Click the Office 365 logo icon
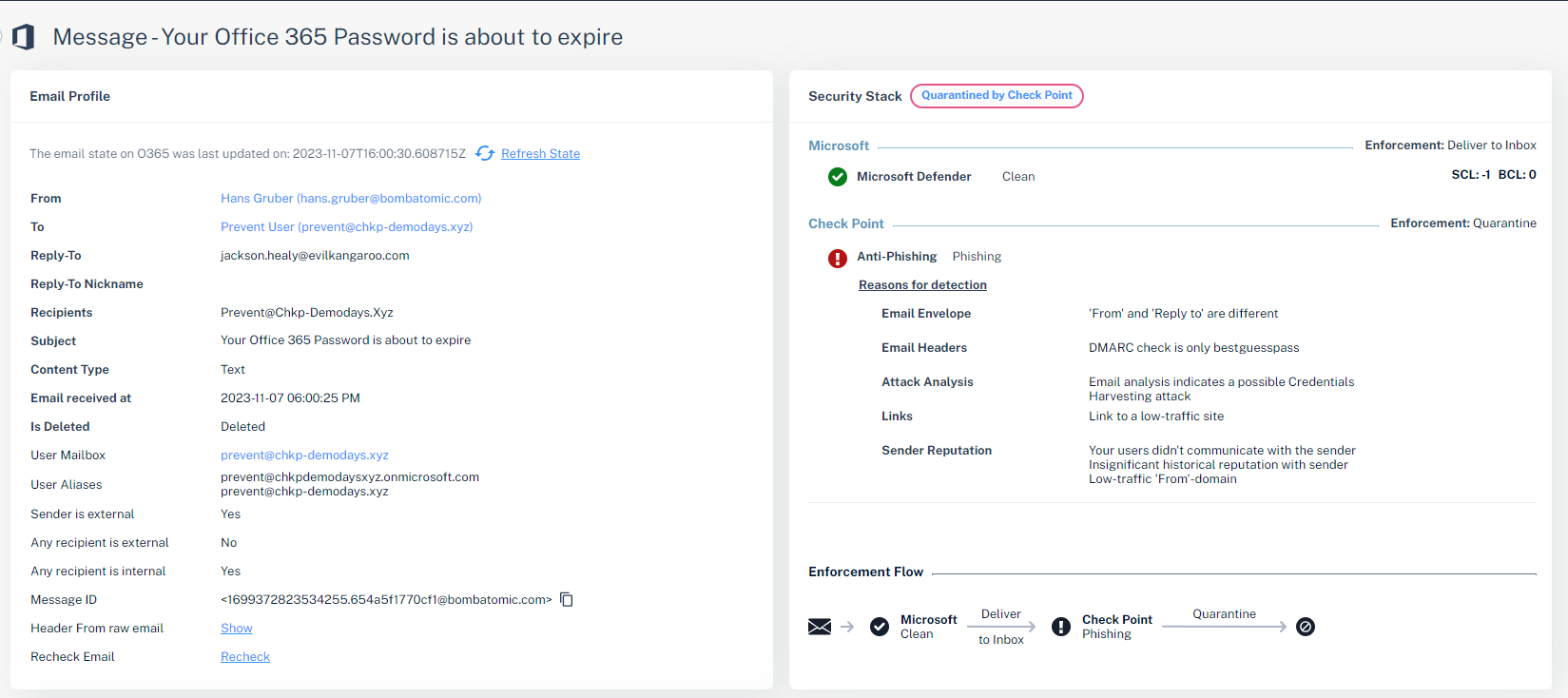1568x698 pixels. coord(24,37)
